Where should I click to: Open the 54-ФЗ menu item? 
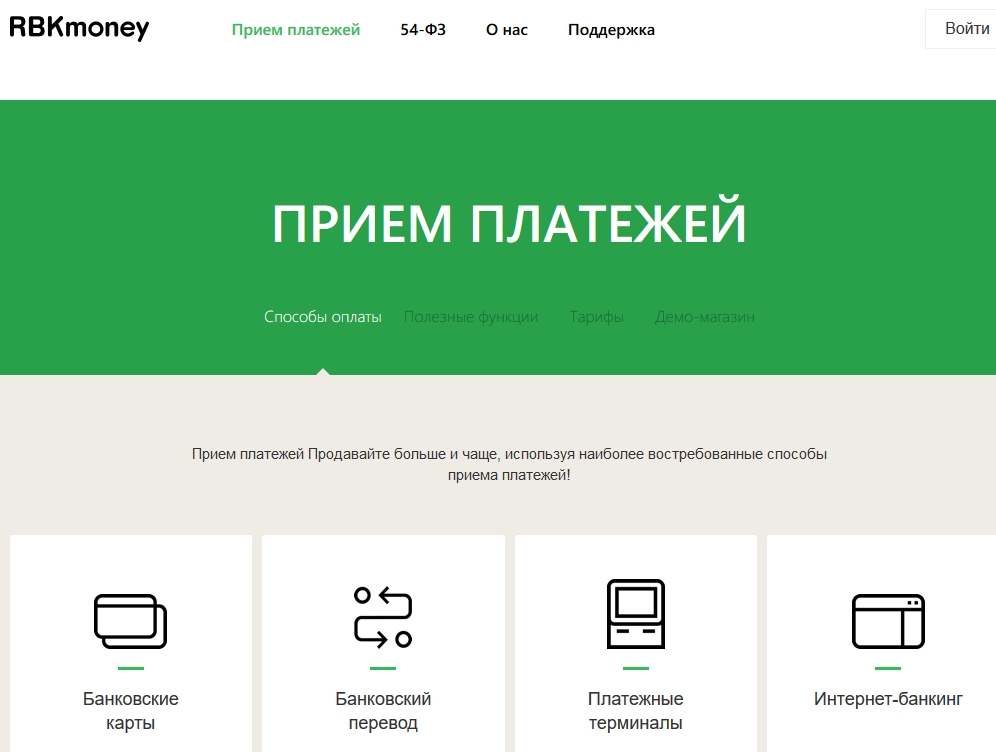(x=423, y=30)
